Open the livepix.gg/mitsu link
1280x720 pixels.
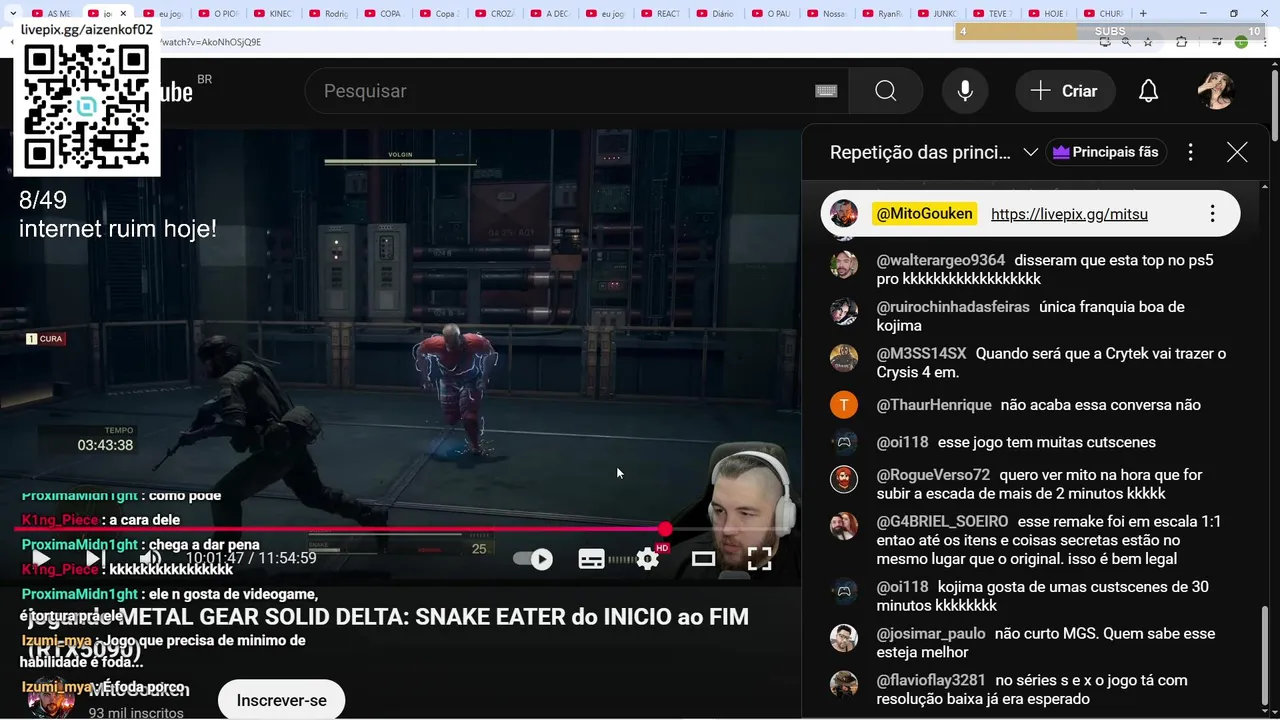(1069, 214)
